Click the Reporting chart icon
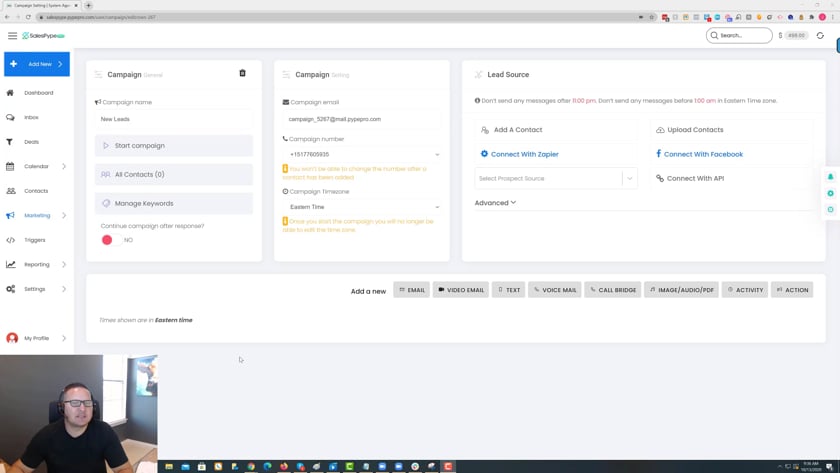840x473 pixels. [11, 264]
